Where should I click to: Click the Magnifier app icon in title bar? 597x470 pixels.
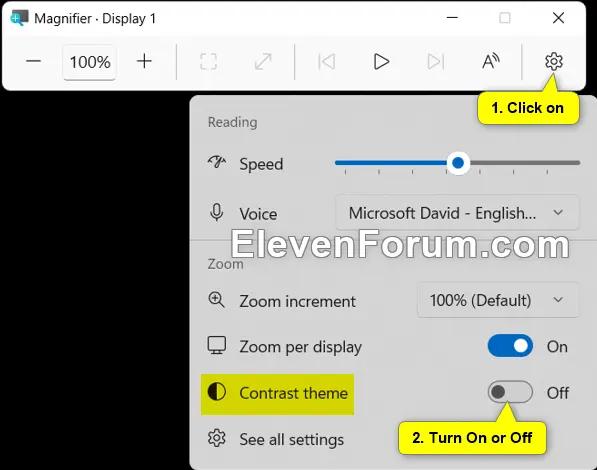point(19,18)
